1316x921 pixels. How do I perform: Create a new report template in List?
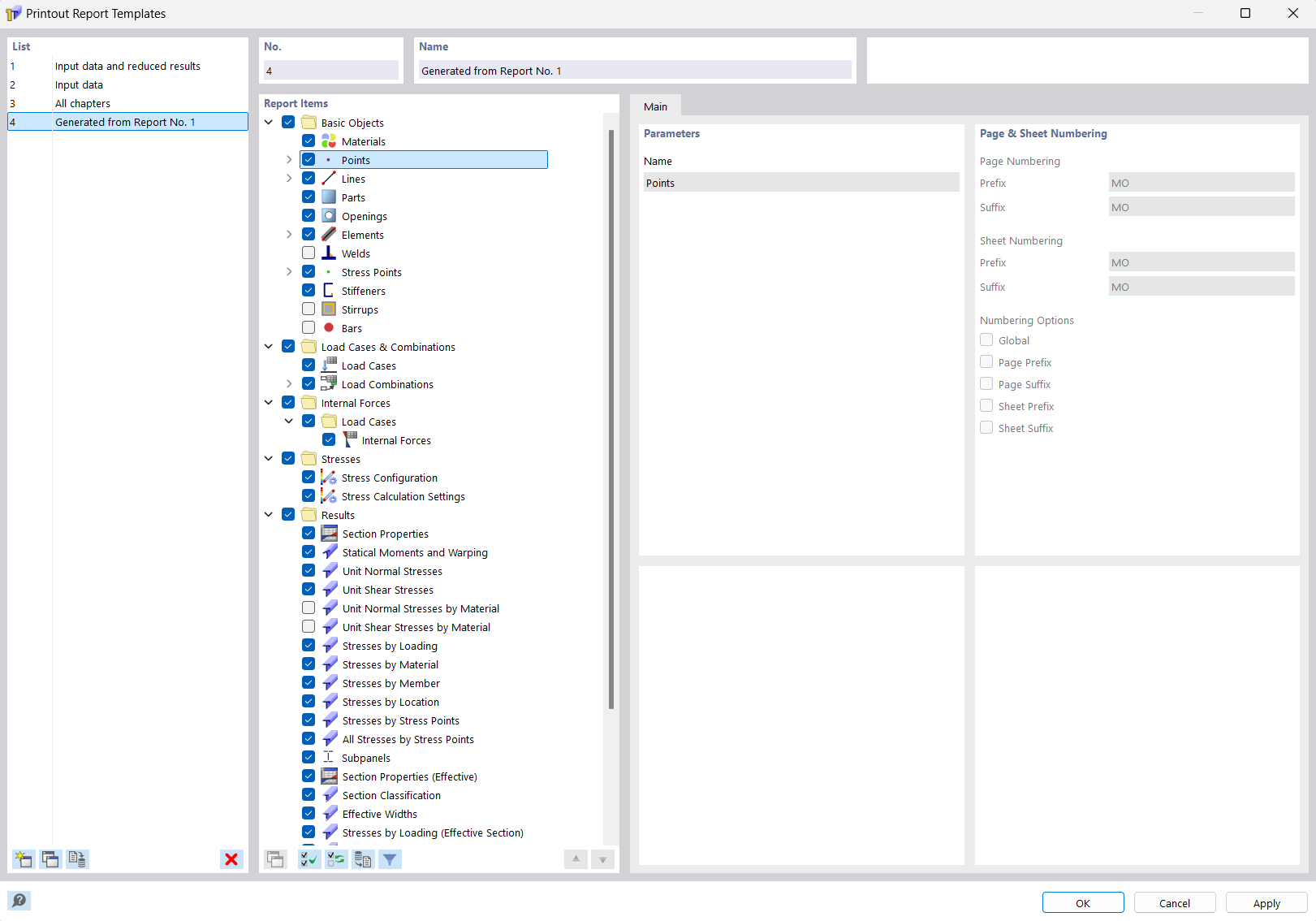coord(24,859)
